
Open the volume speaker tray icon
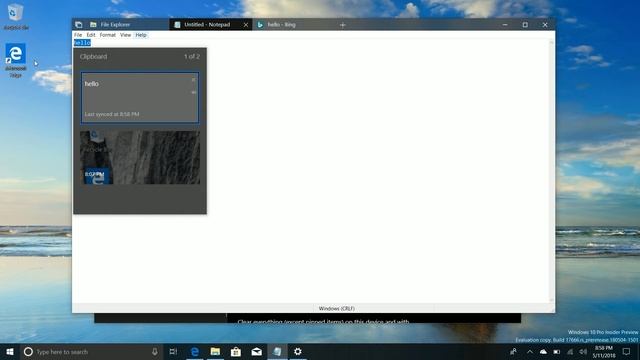coord(583,351)
